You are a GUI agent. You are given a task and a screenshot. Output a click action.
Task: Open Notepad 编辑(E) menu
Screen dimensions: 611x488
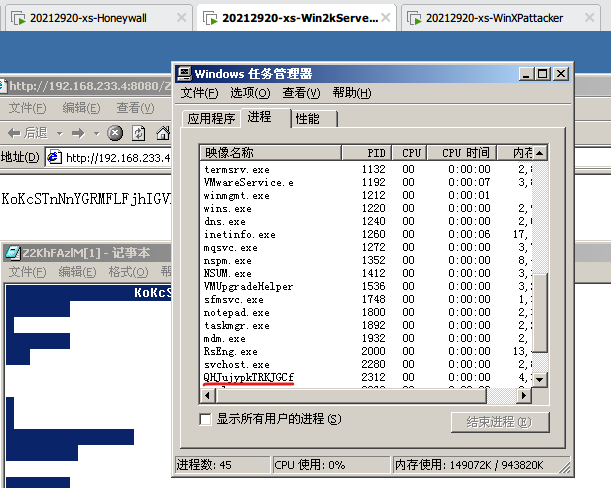[x=77, y=272]
